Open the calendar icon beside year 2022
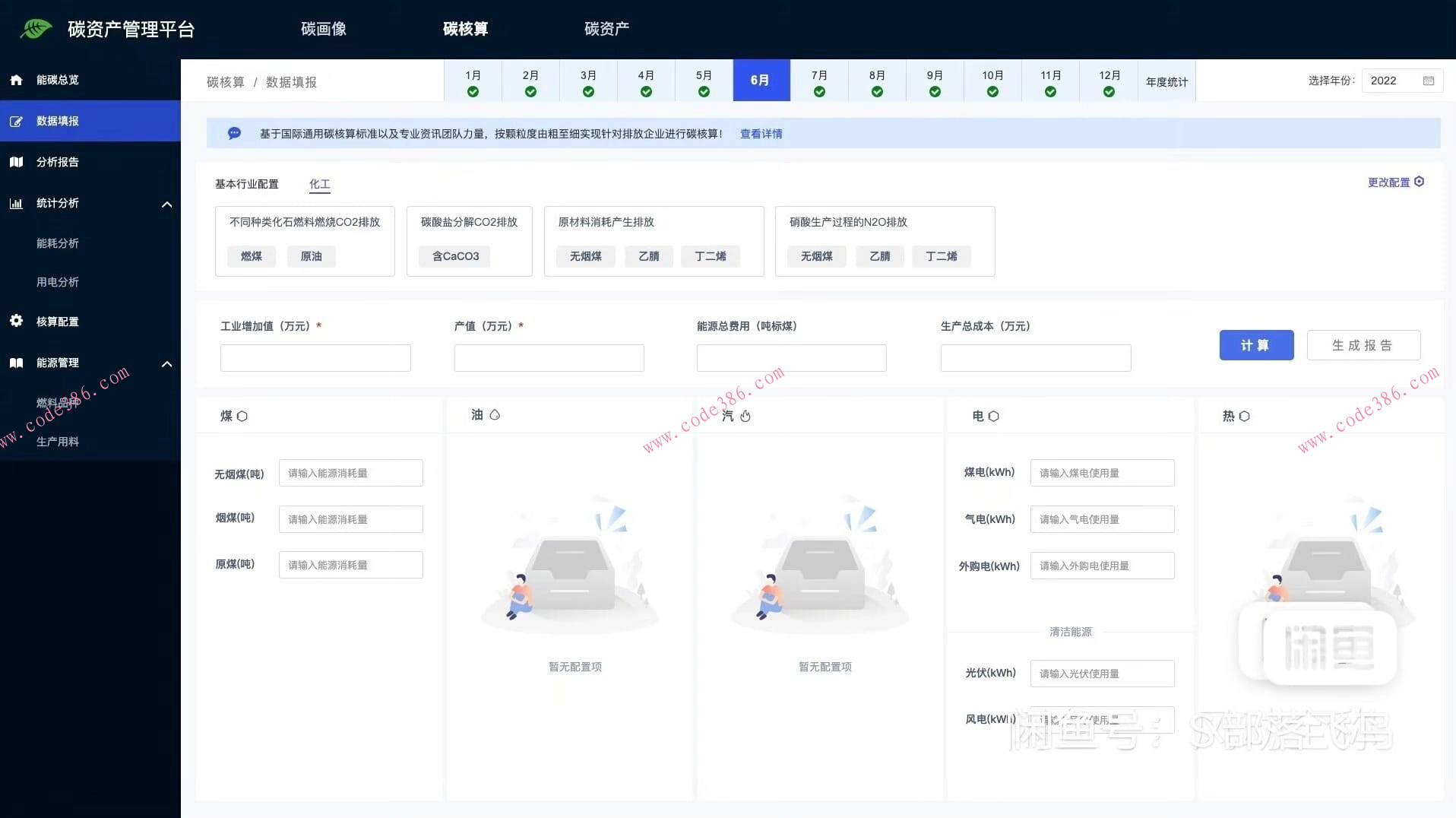Viewport: 1456px width, 818px height. tap(1429, 80)
